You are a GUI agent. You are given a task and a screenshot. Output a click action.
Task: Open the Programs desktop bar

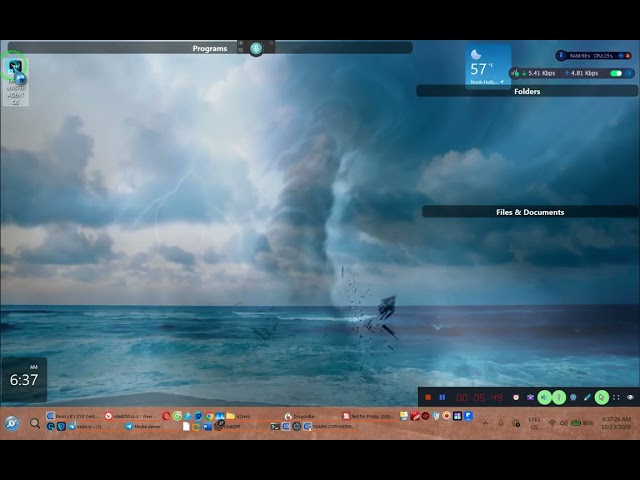(x=210, y=48)
